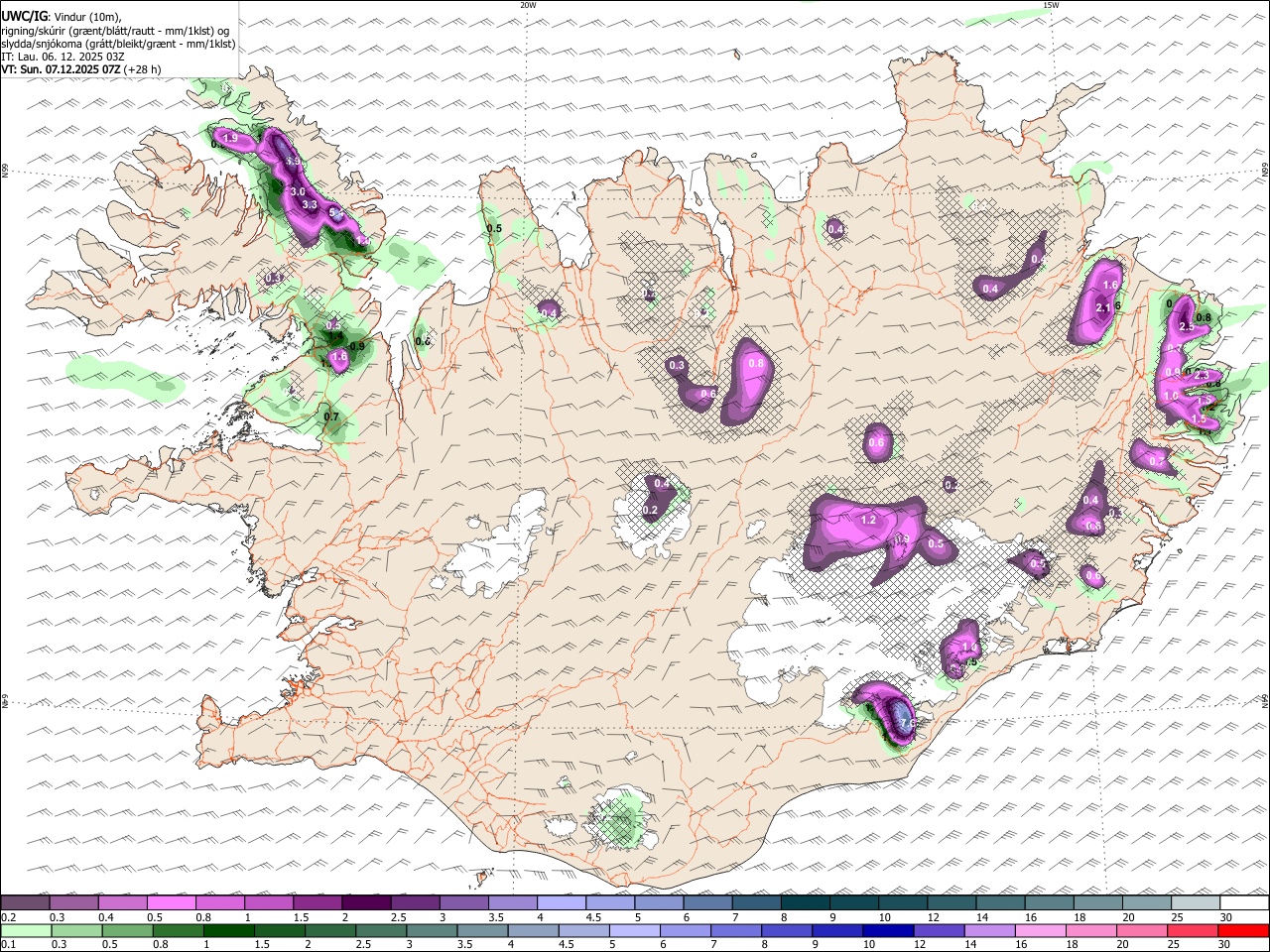1270x952 pixels.
Task: Click the '20W' longitude label
Action: point(528,5)
